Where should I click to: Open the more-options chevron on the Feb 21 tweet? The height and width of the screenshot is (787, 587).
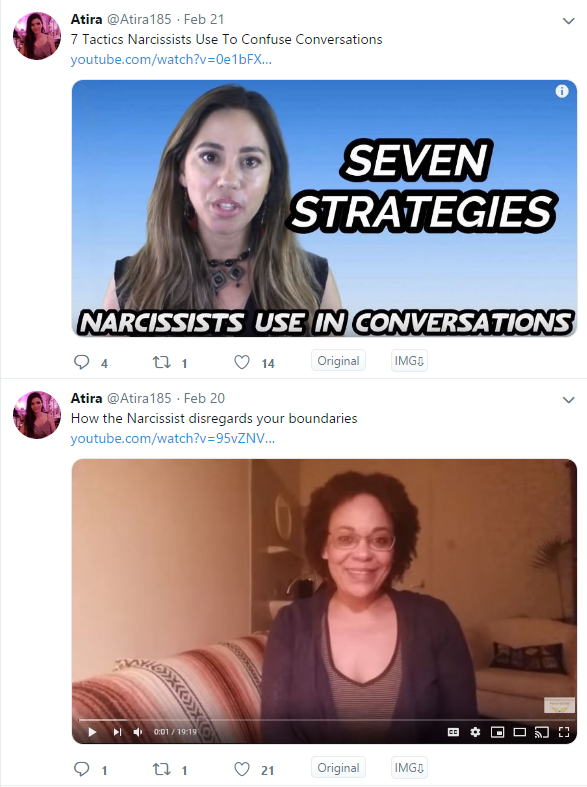click(568, 21)
